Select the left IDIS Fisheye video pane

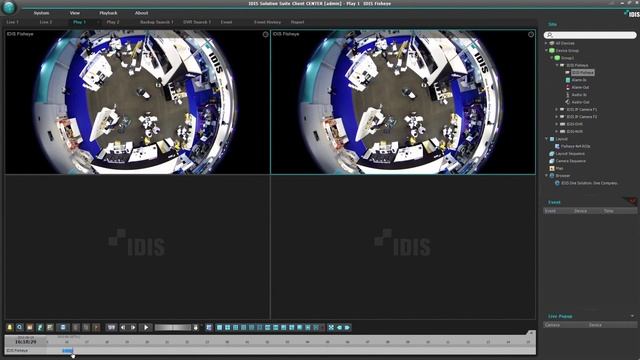coord(137,102)
